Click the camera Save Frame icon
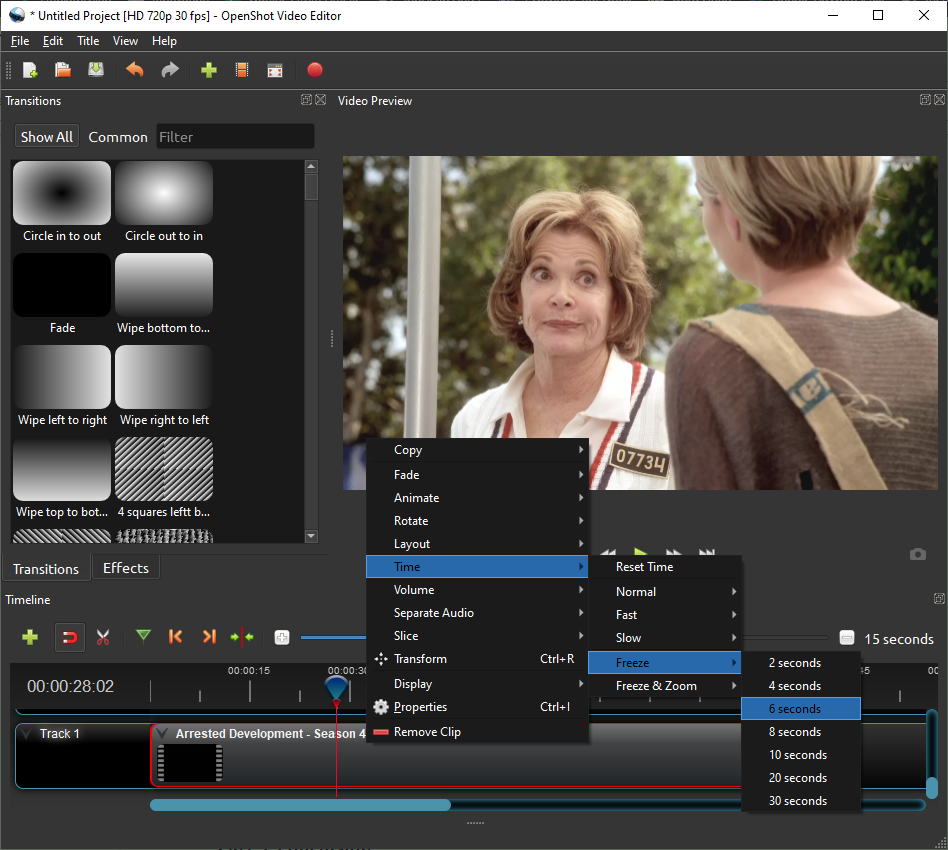Screen dimensions: 948x850 tap(918, 554)
